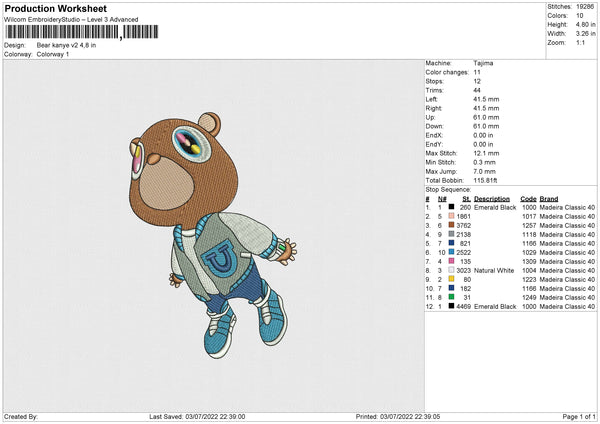The image size is (600, 424).
Task: Click the 'Down:' measurement label
Action: point(434,126)
